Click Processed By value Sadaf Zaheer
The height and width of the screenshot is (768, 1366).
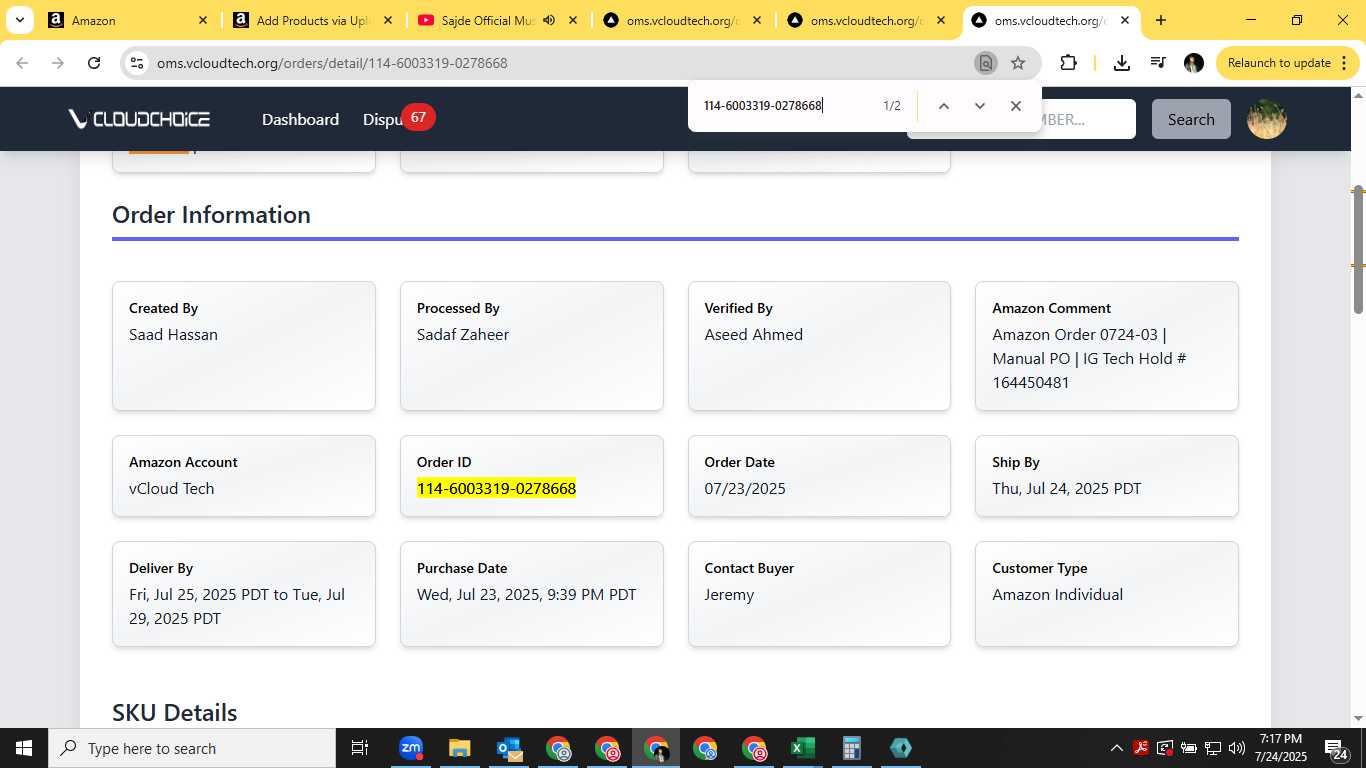463,334
